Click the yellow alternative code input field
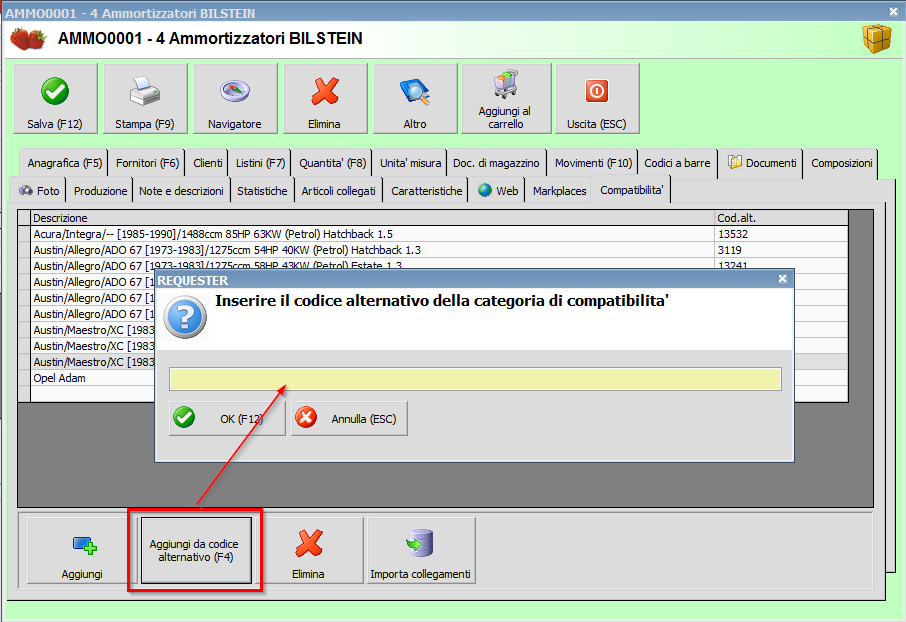This screenshot has height=622, width=906. tap(475, 379)
